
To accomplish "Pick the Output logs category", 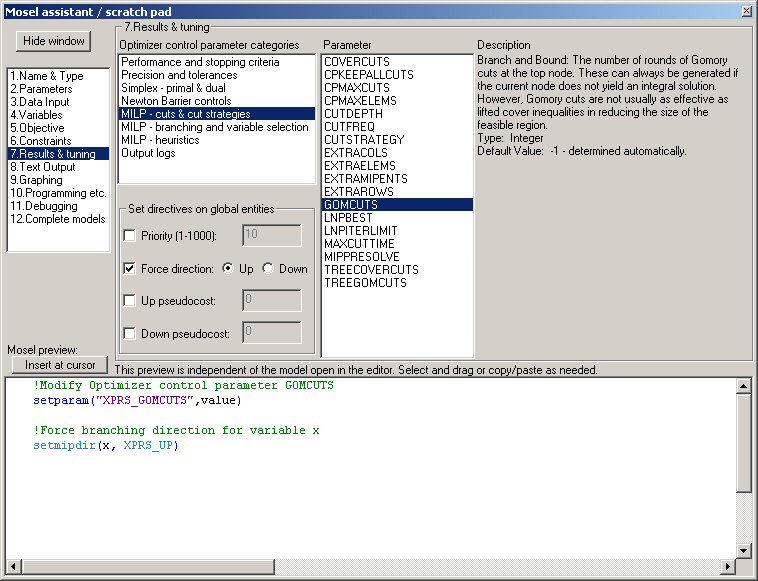I will click(x=149, y=153).
